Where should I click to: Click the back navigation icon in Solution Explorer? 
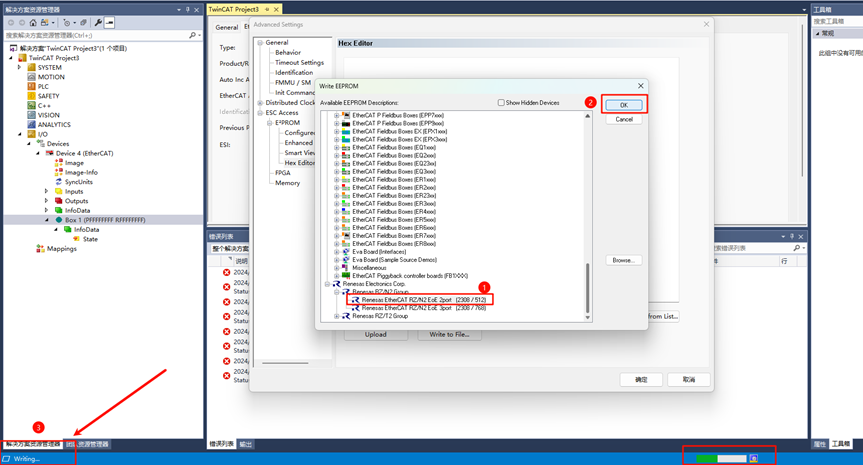11,23
